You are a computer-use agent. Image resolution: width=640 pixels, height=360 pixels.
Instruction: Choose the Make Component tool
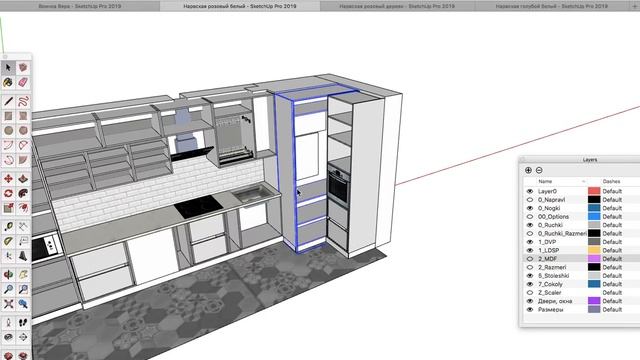(x=23, y=67)
